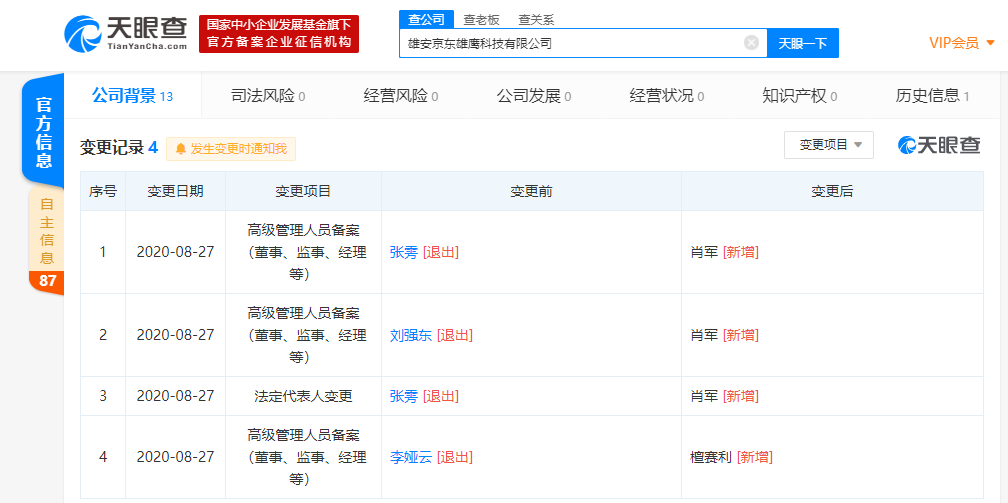
Task: Click the orange 87 badge
Action: (47, 281)
